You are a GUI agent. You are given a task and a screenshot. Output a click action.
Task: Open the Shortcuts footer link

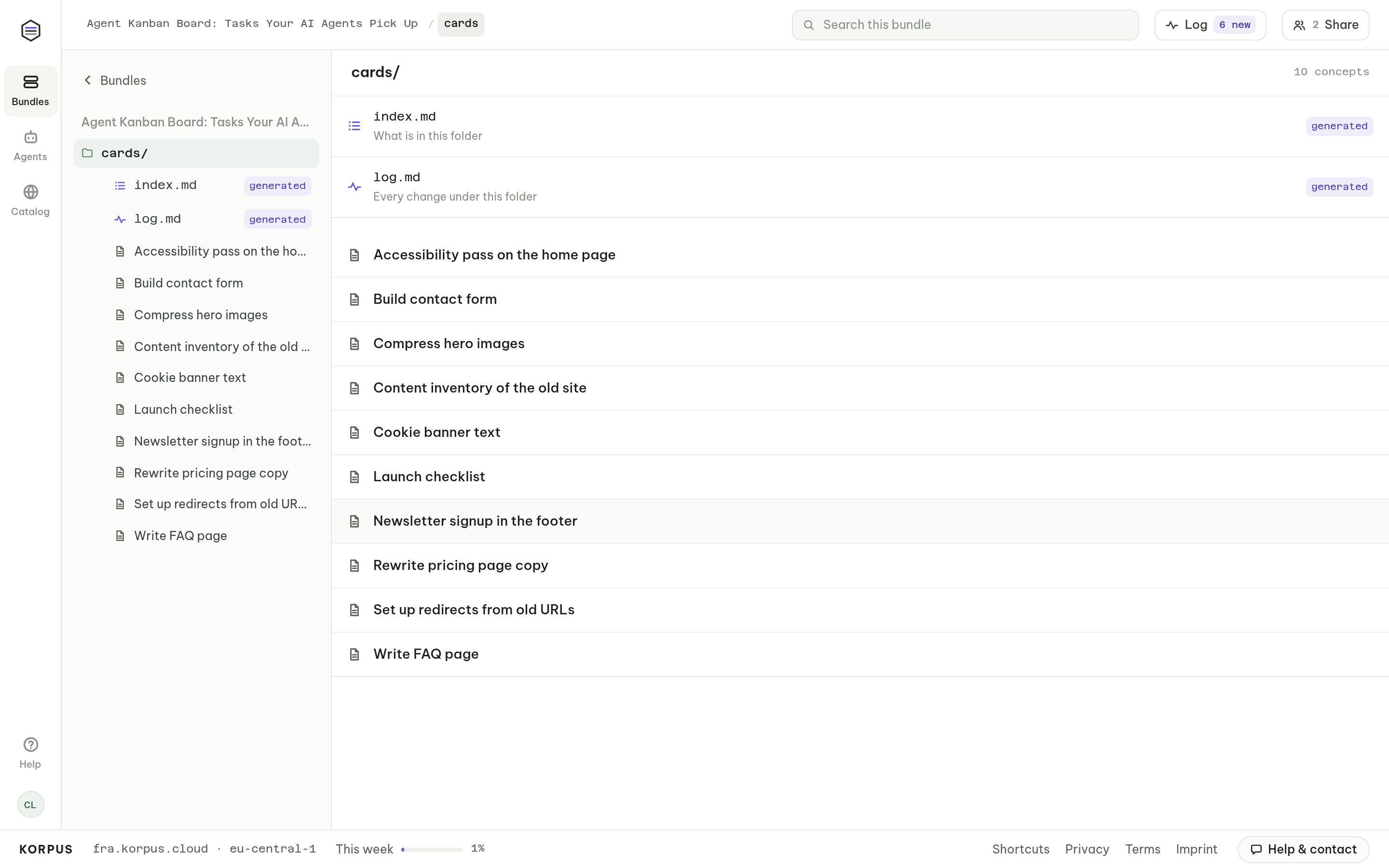point(1021,849)
